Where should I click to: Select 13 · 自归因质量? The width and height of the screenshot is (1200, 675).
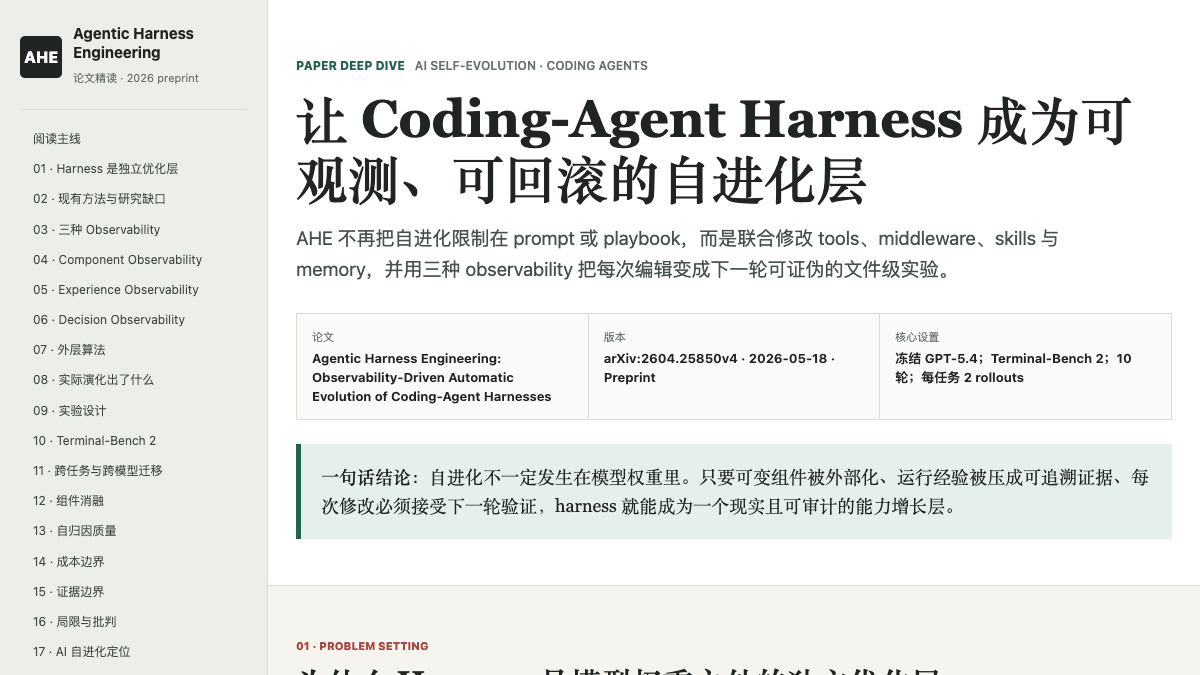(75, 530)
